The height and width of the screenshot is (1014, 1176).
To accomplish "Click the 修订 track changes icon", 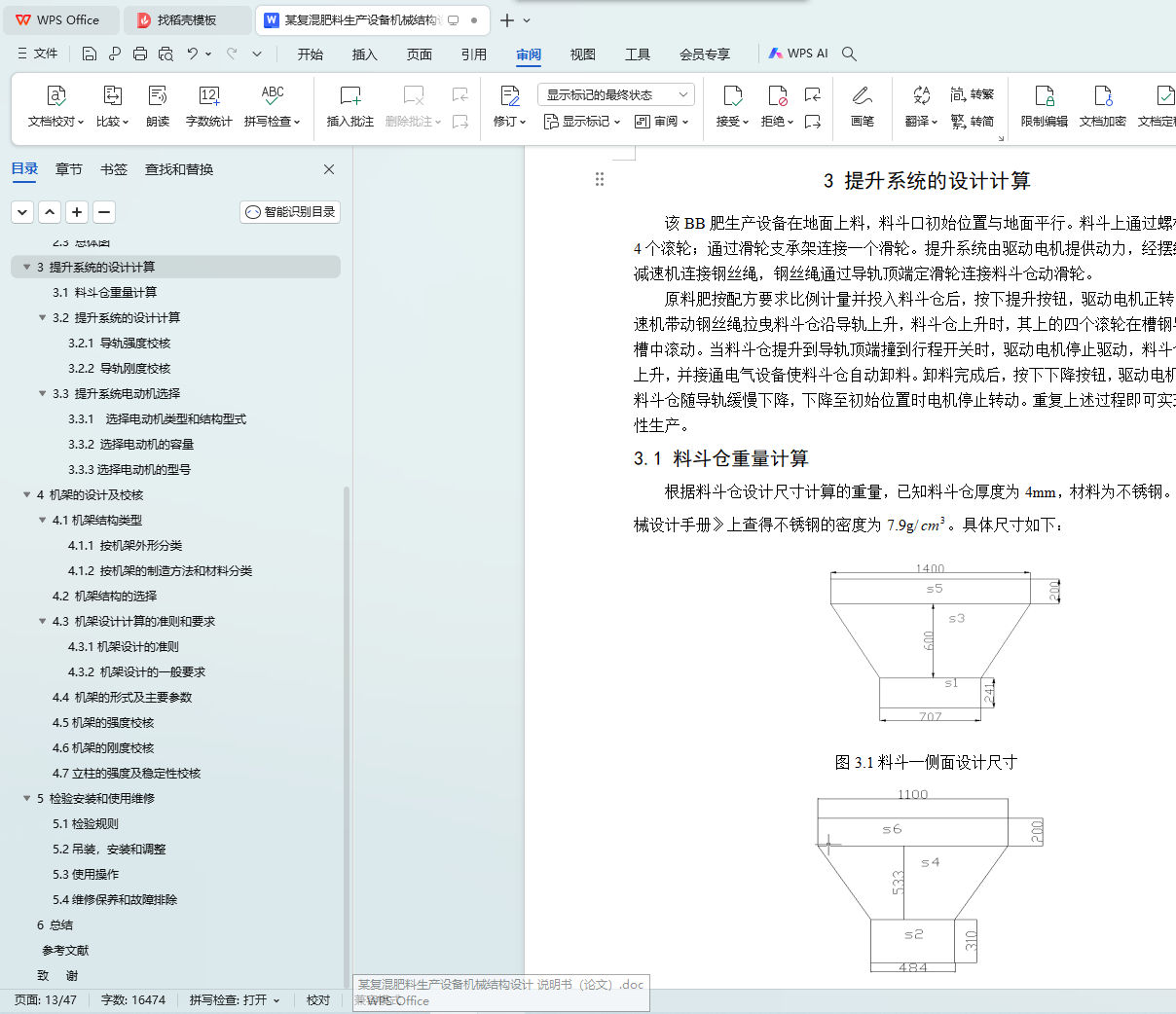I will click(x=509, y=95).
